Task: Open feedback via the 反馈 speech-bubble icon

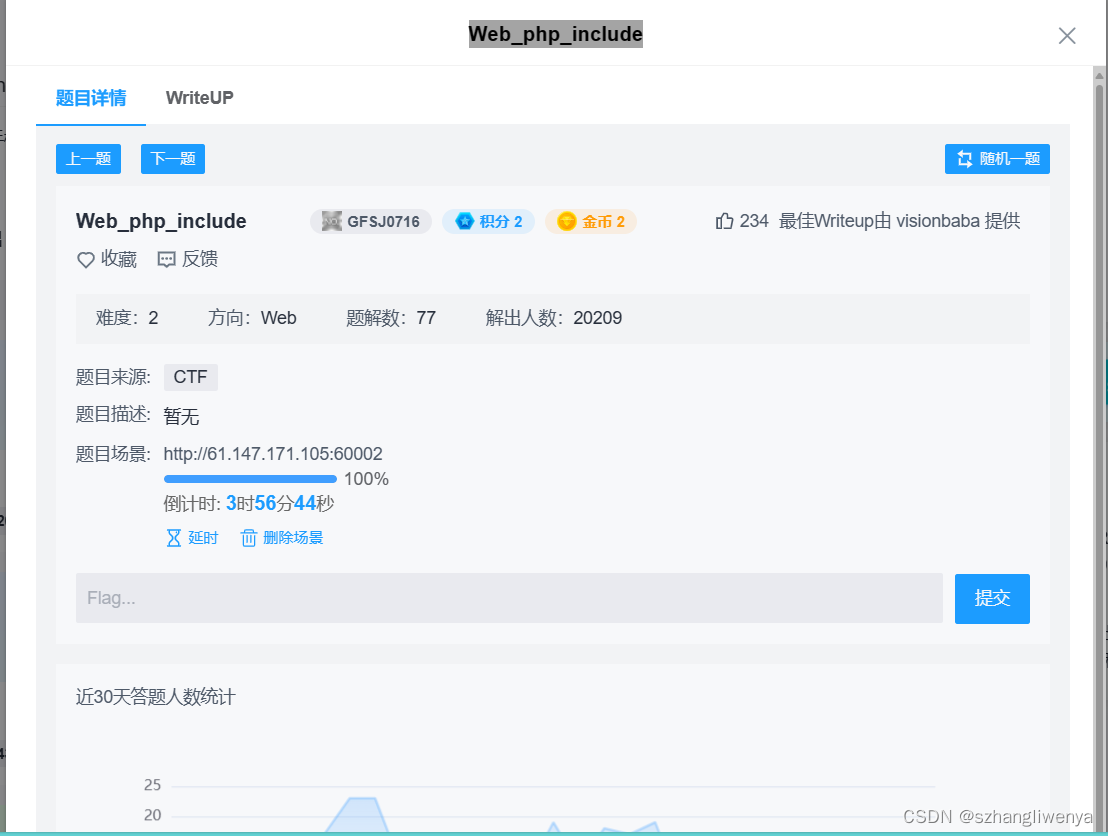Action: tap(165, 259)
